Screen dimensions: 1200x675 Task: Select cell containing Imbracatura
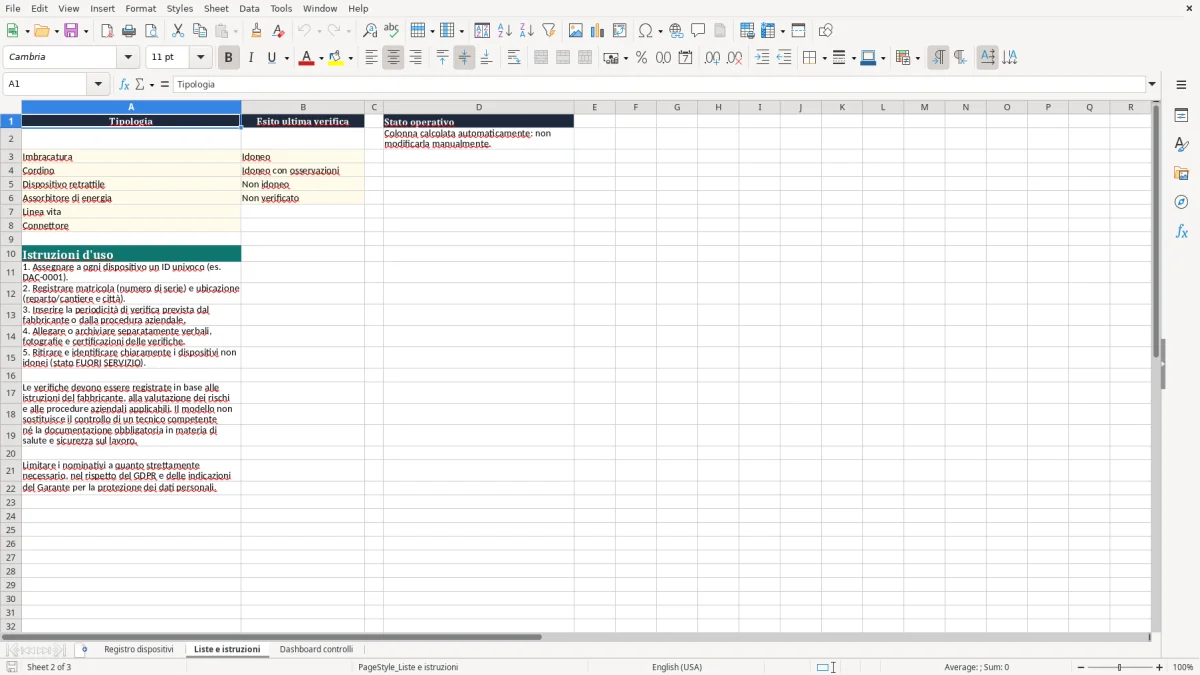[131, 156]
